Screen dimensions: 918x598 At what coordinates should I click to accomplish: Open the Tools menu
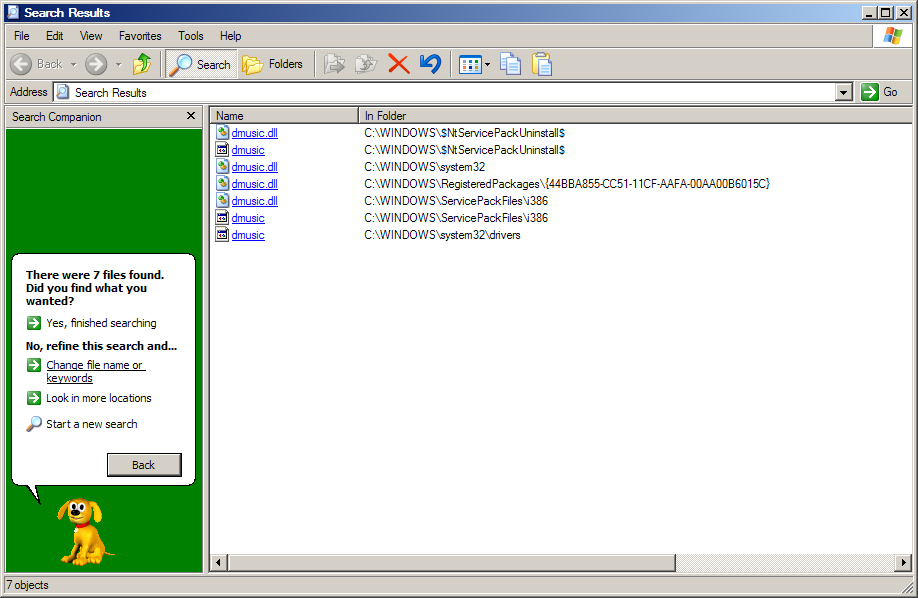(191, 36)
